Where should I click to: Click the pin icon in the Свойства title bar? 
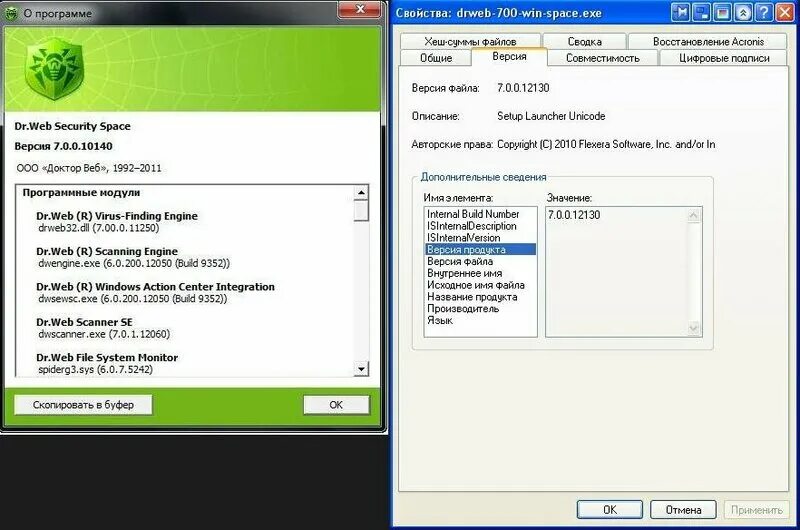(x=681, y=11)
